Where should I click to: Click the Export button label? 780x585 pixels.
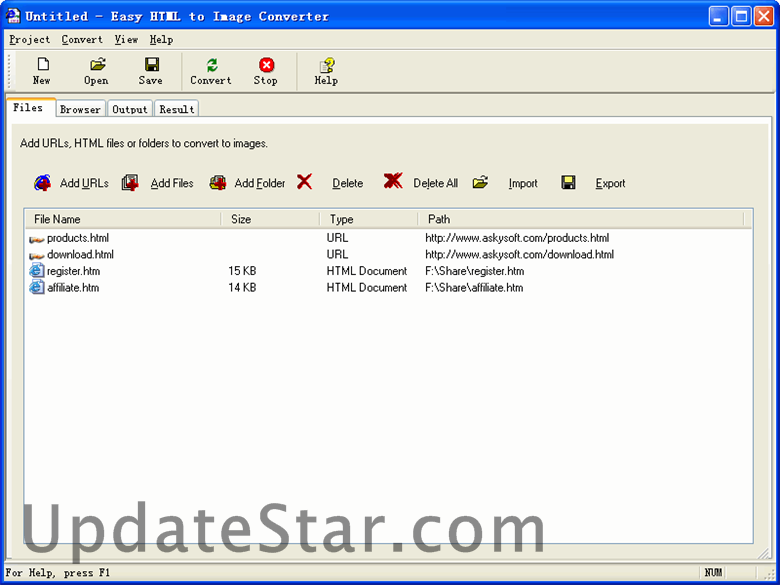[610, 183]
